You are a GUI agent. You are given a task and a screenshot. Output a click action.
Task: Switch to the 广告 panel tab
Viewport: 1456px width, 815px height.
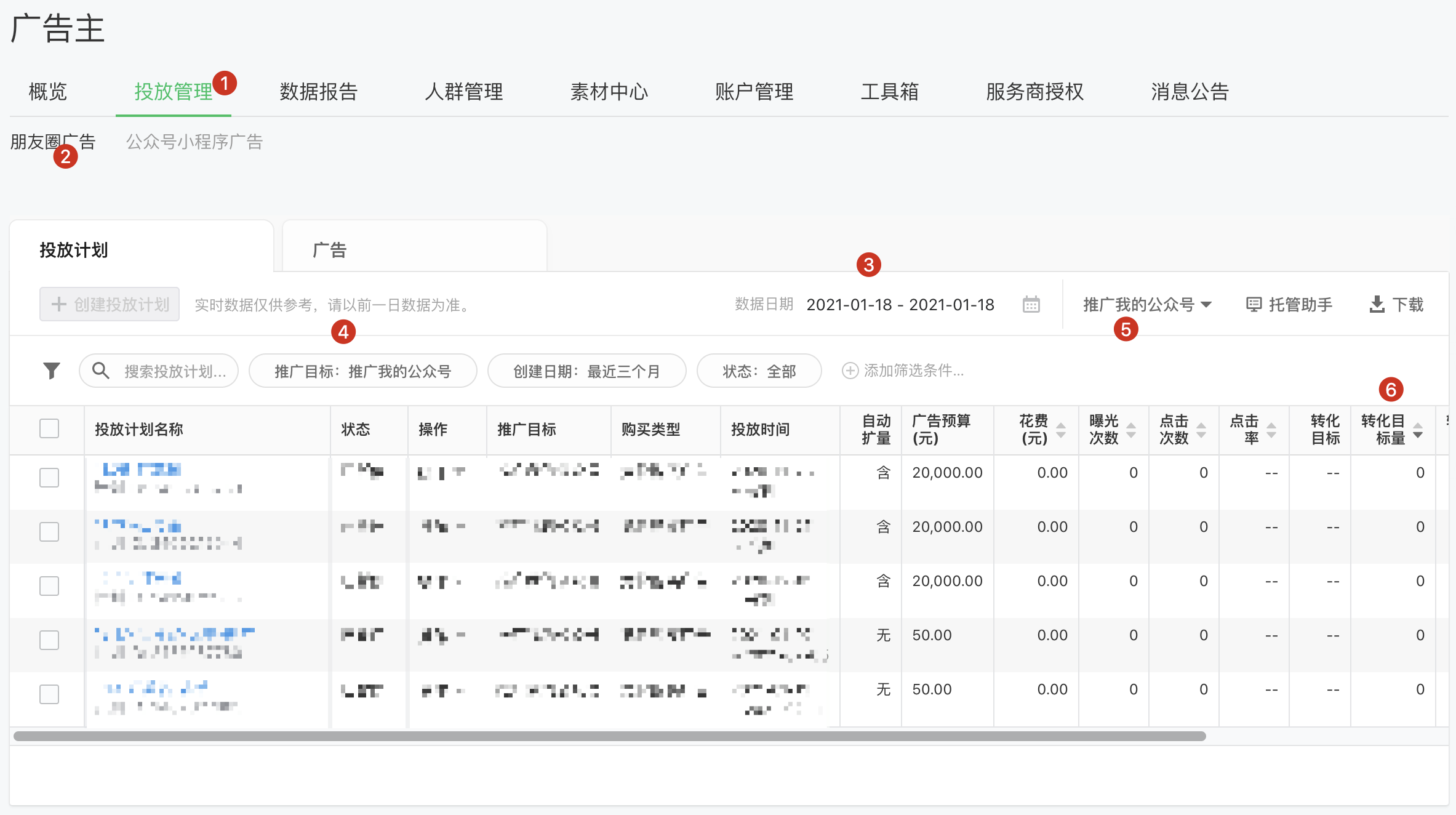415,246
